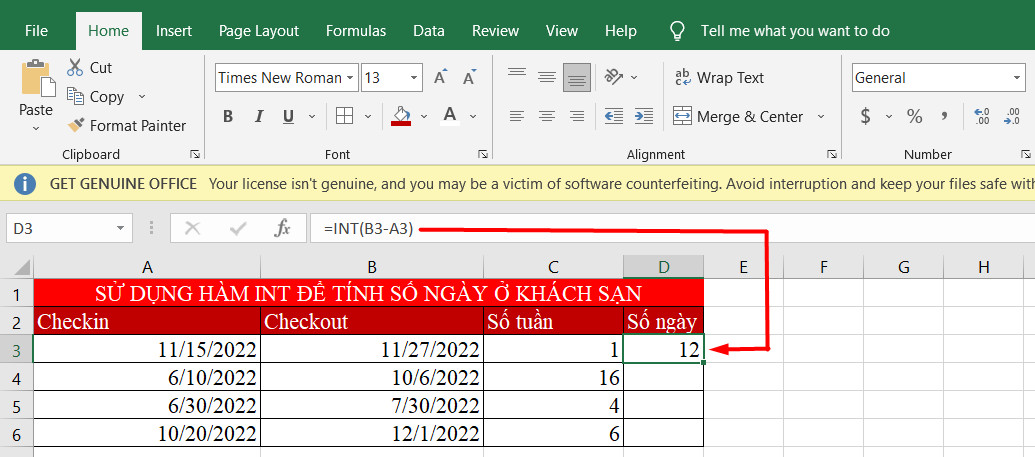Screen dimensions: 1035x457
Task: Expand the Merge & Center dropdown arrow
Action: [821, 117]
